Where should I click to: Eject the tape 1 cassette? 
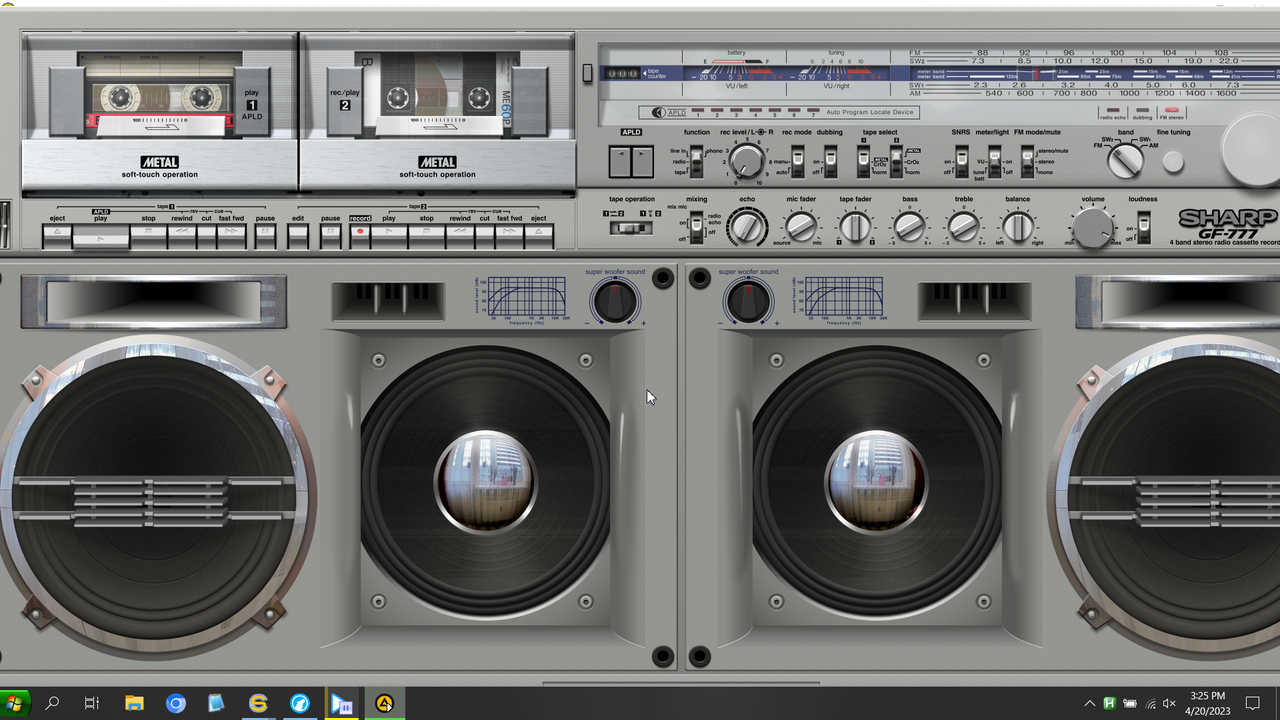[x=57, y=236]
